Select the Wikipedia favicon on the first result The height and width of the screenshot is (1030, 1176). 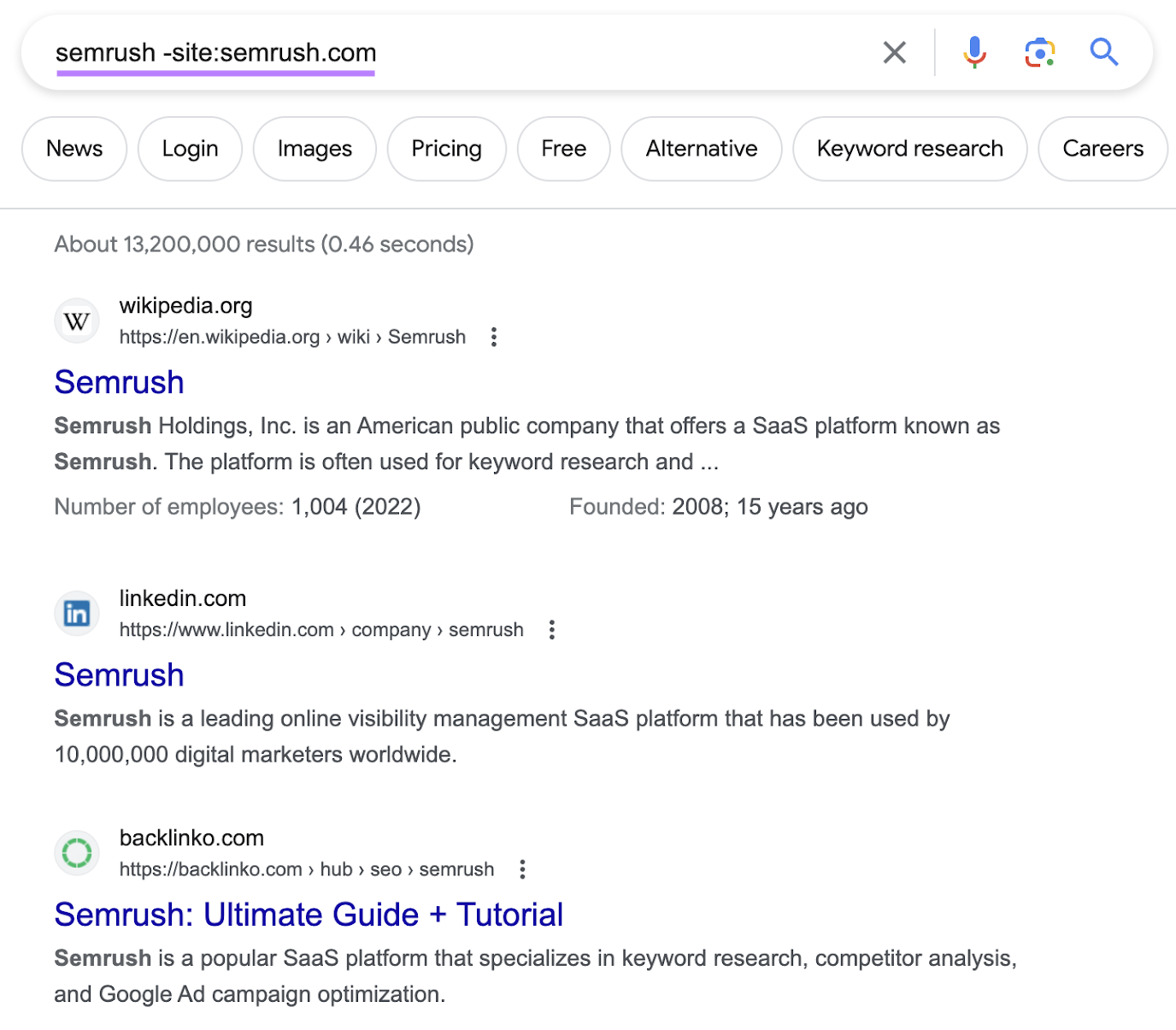tap(76, 321)
